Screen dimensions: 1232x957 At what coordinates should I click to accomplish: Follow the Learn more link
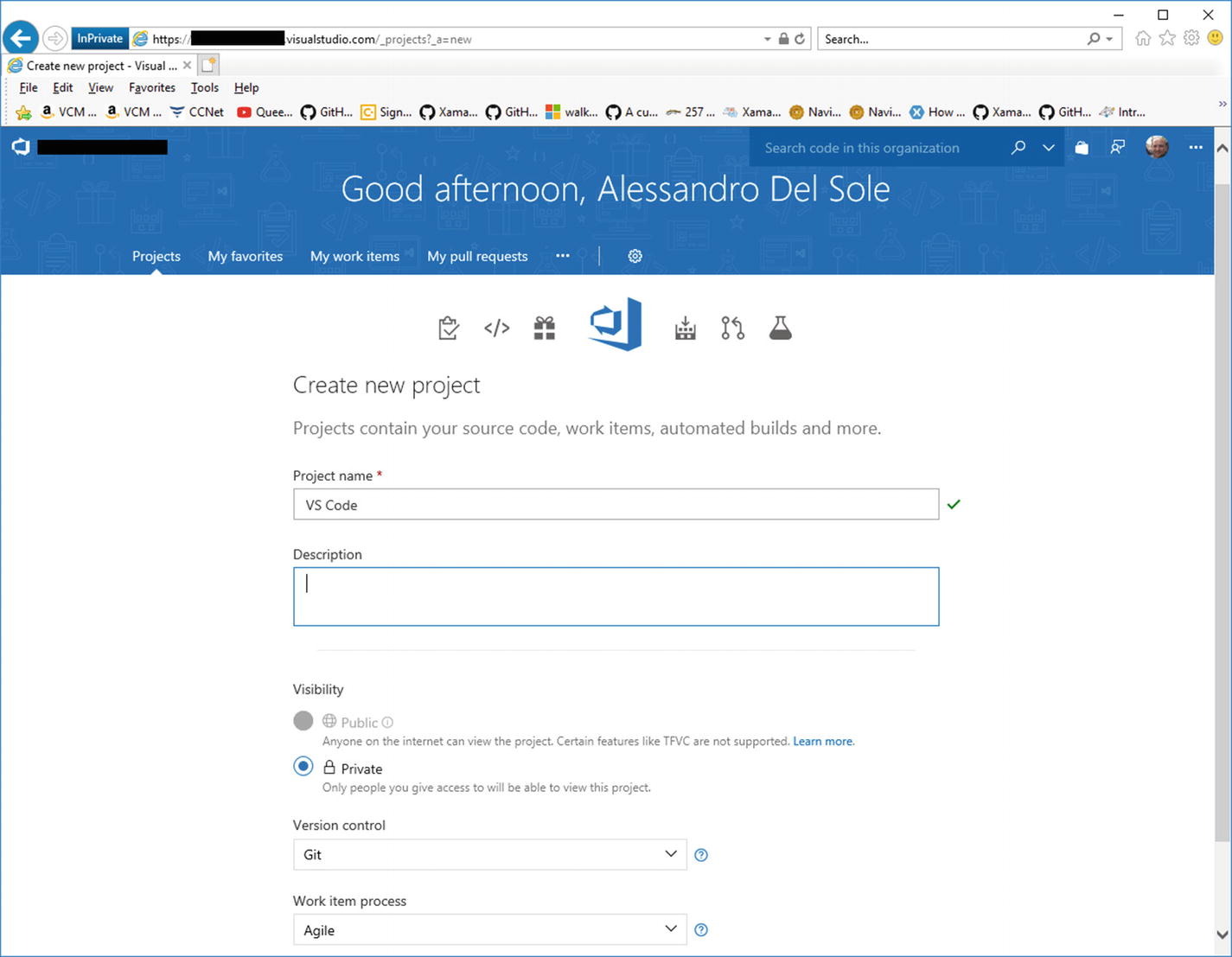pyautogui.click(x=822, y=742)
